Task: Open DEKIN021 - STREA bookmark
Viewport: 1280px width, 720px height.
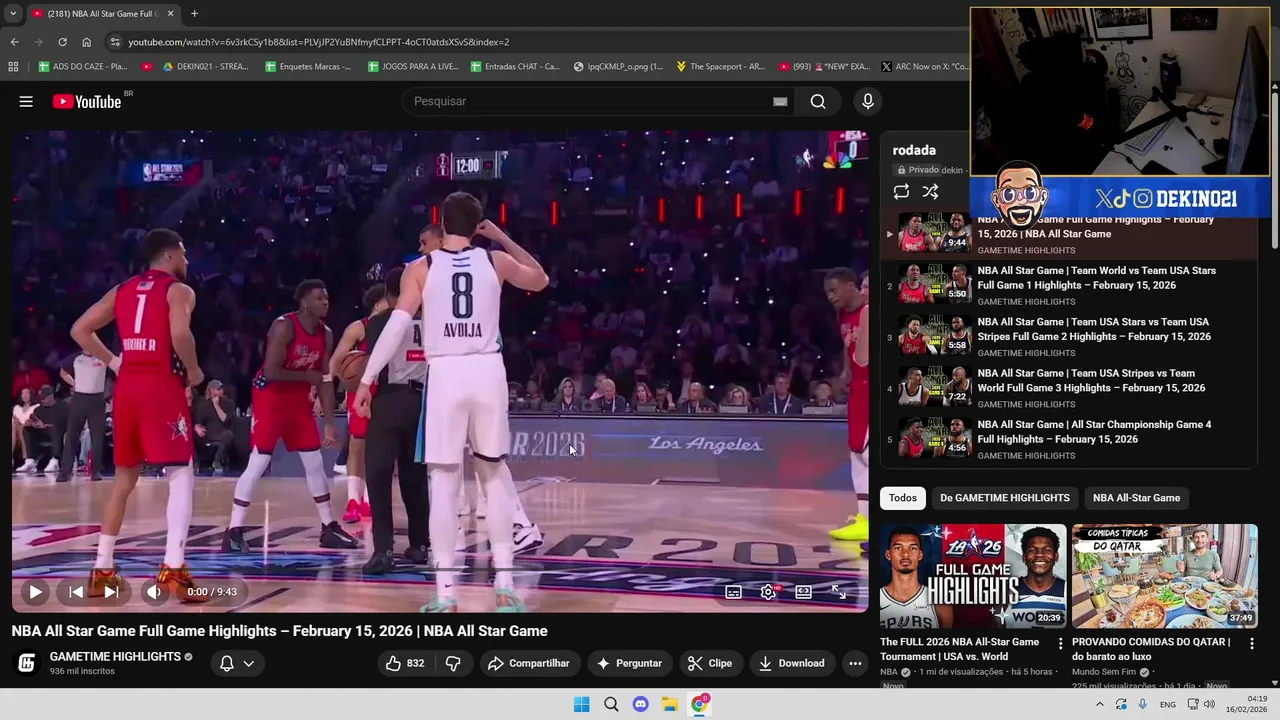Action: click(206, 67)
